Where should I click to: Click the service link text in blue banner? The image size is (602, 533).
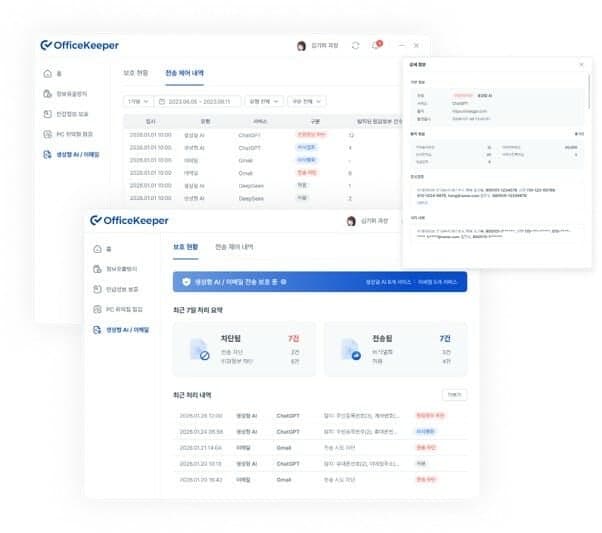411,282
